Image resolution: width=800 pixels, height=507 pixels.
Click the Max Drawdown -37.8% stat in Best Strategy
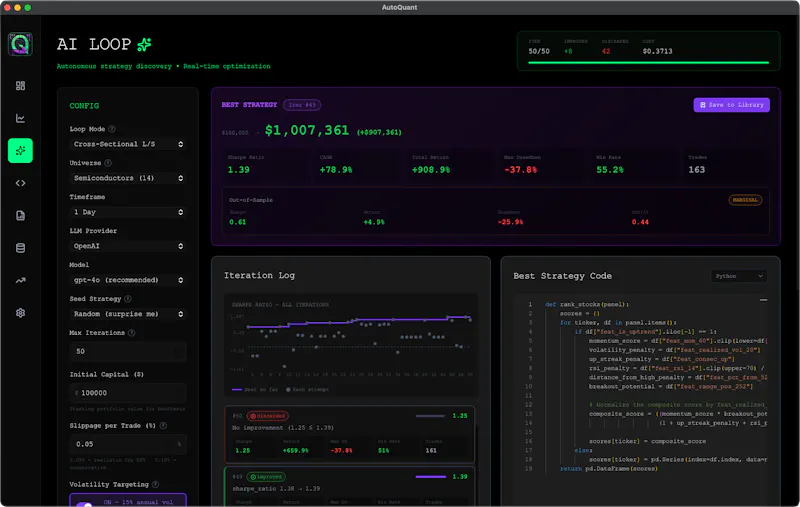pyautogui.click(x=520, y=170)
